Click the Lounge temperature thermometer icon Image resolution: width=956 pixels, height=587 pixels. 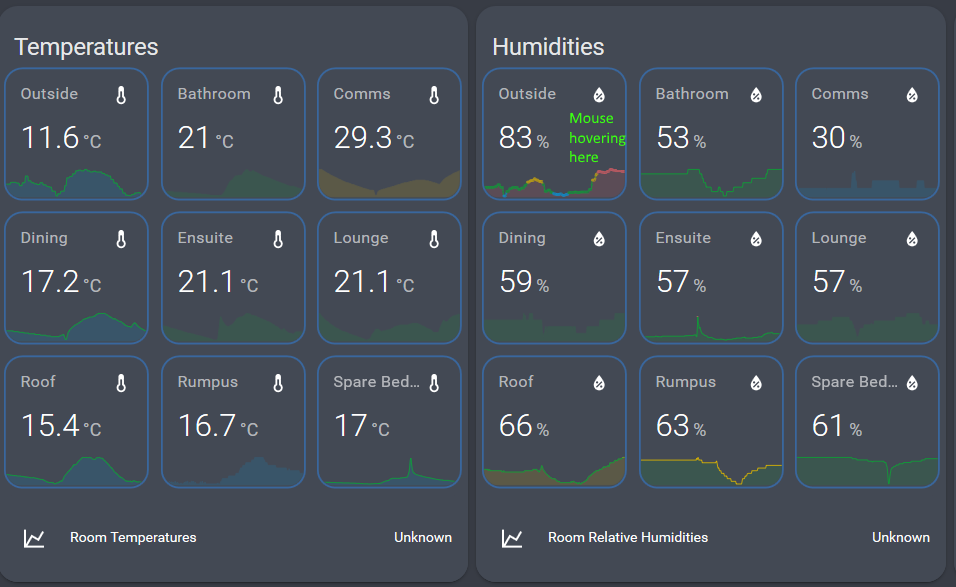(434, 239)
